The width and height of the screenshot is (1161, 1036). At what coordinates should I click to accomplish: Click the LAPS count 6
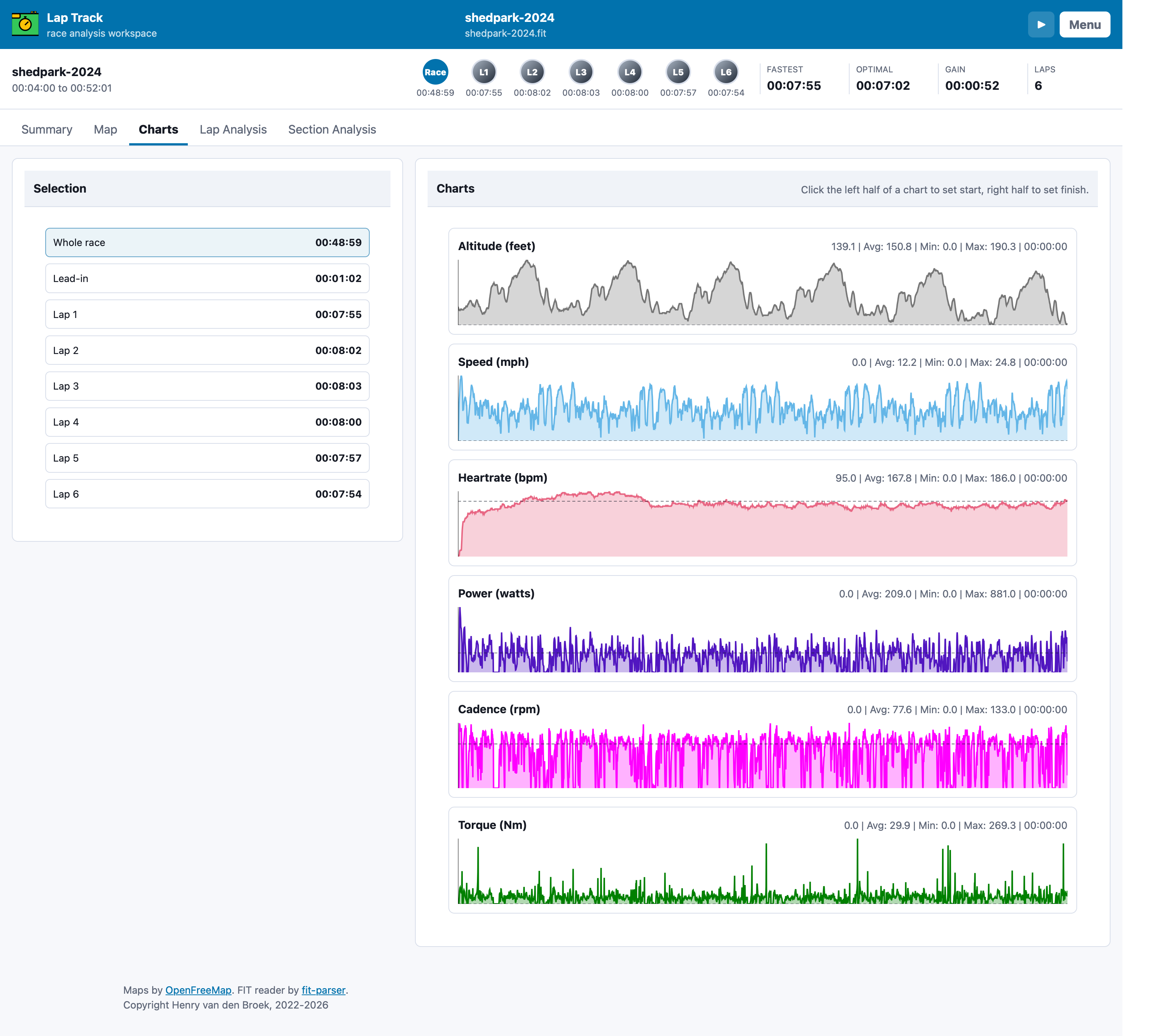pos(1038,85)
